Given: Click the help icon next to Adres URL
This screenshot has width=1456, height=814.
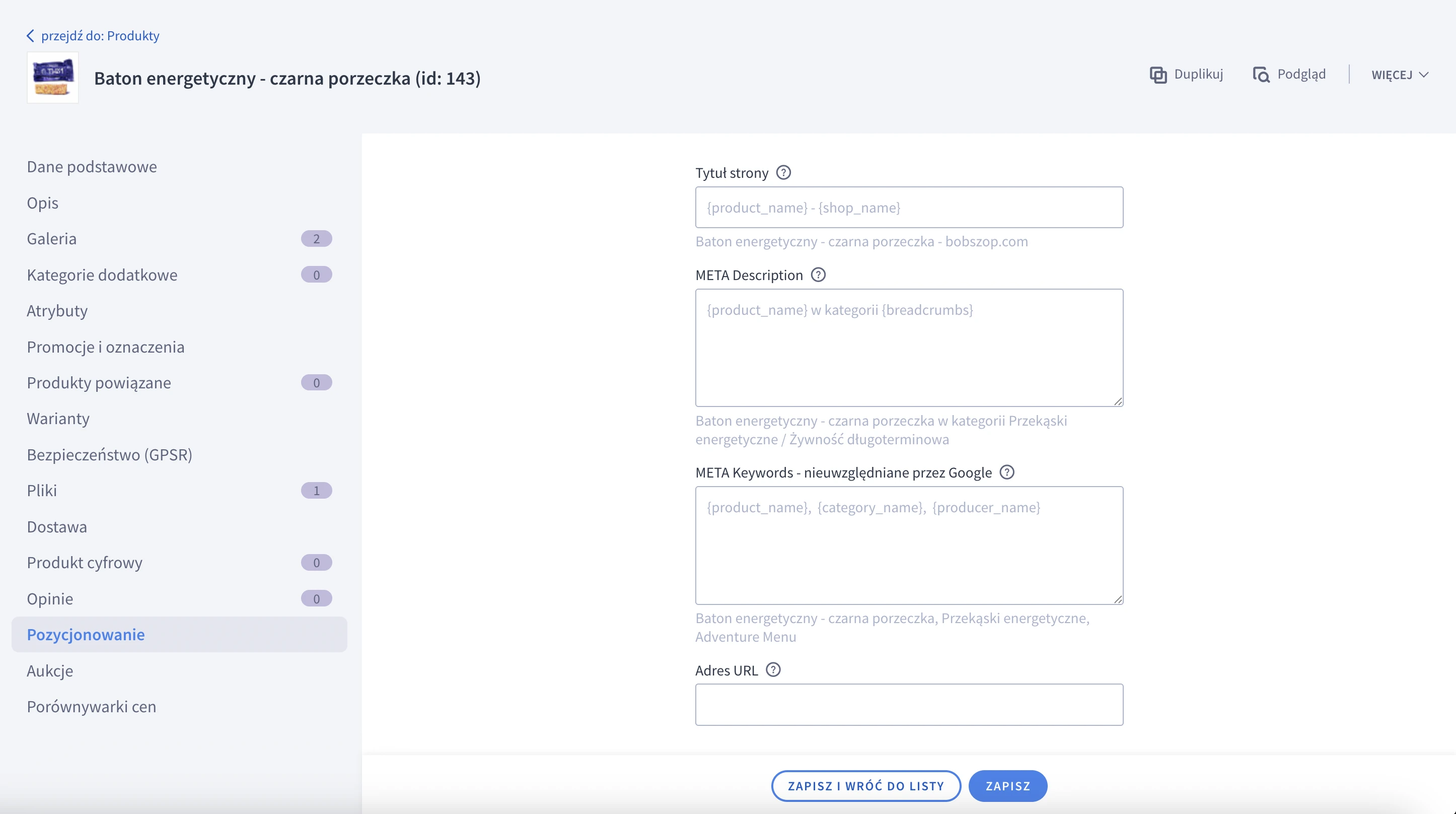Looking at the screenshot, I should pos(773,670).
